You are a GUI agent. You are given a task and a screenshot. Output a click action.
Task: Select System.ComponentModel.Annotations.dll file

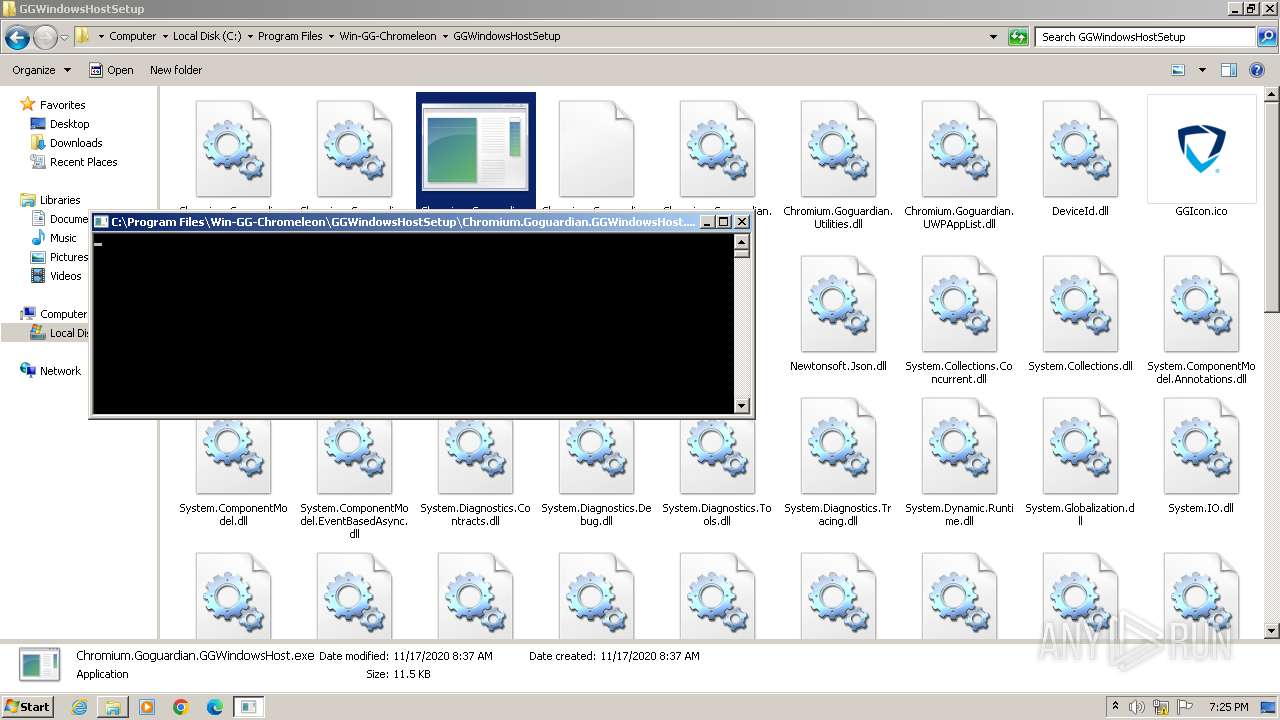coord(1201,320)
